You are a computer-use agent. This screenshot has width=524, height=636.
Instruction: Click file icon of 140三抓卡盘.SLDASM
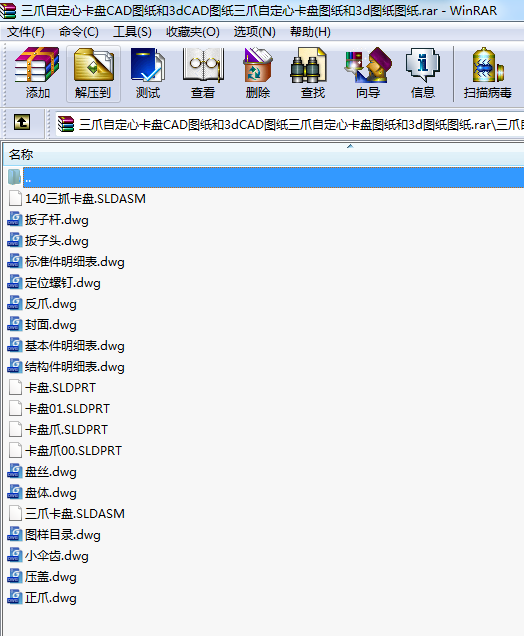15,198
